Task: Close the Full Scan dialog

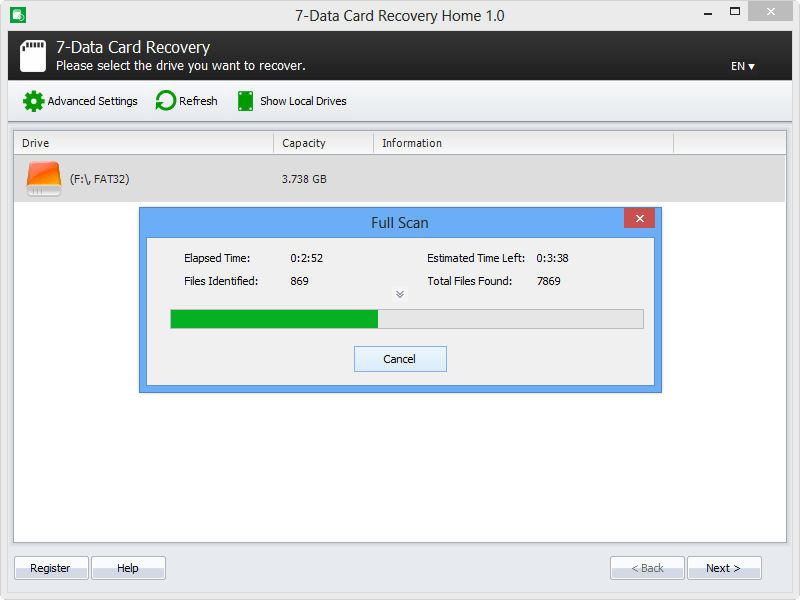Action: (x=639, y=218)
